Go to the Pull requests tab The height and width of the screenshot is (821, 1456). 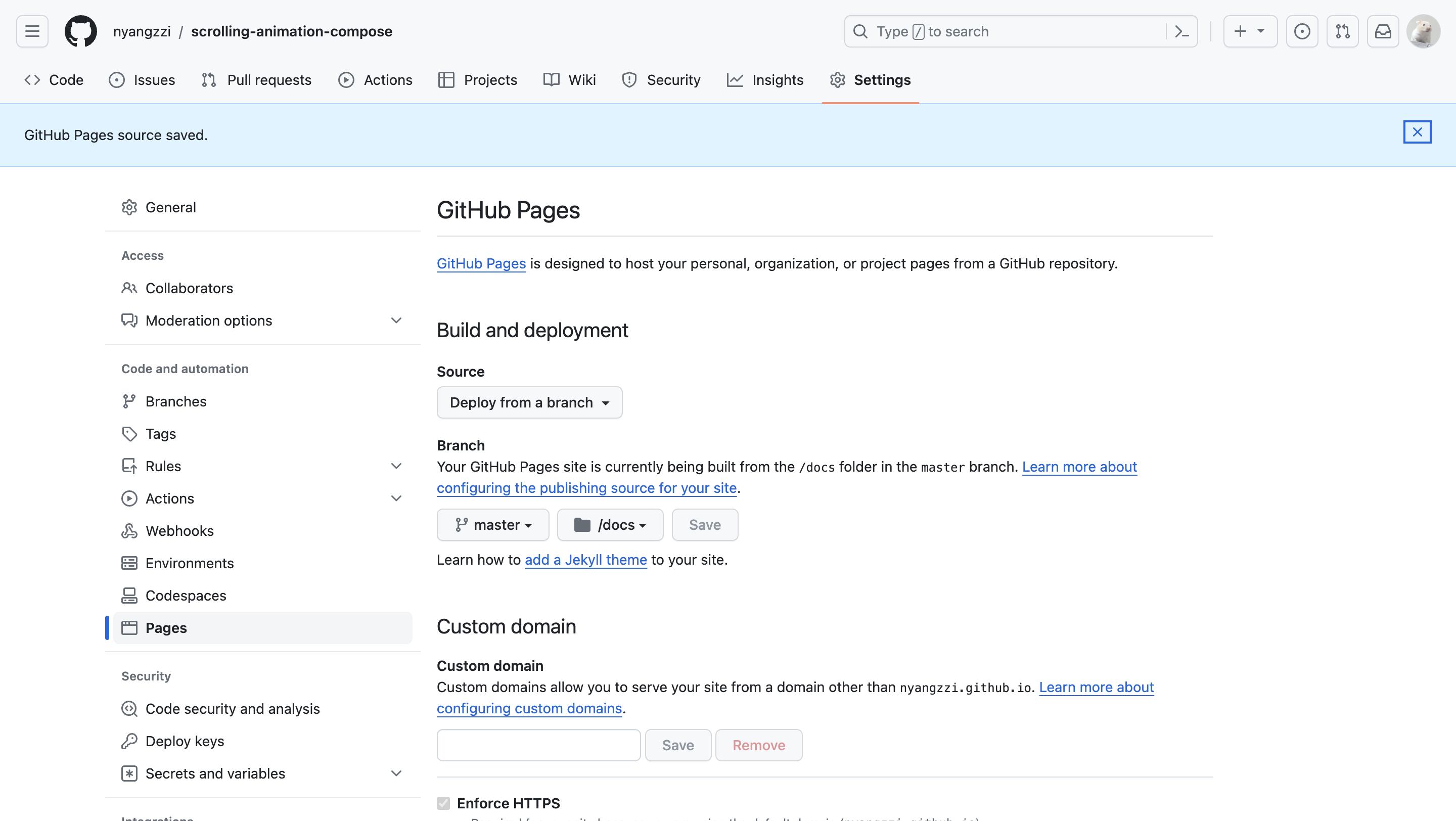pyautogui.click(x=256, y=80)
